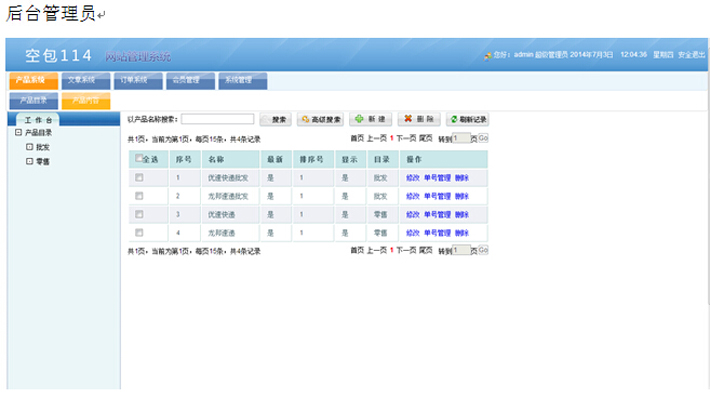Click the user avatar icon beside admin greeting
This screenshot has height=398, width=710.
coord(488,57)
